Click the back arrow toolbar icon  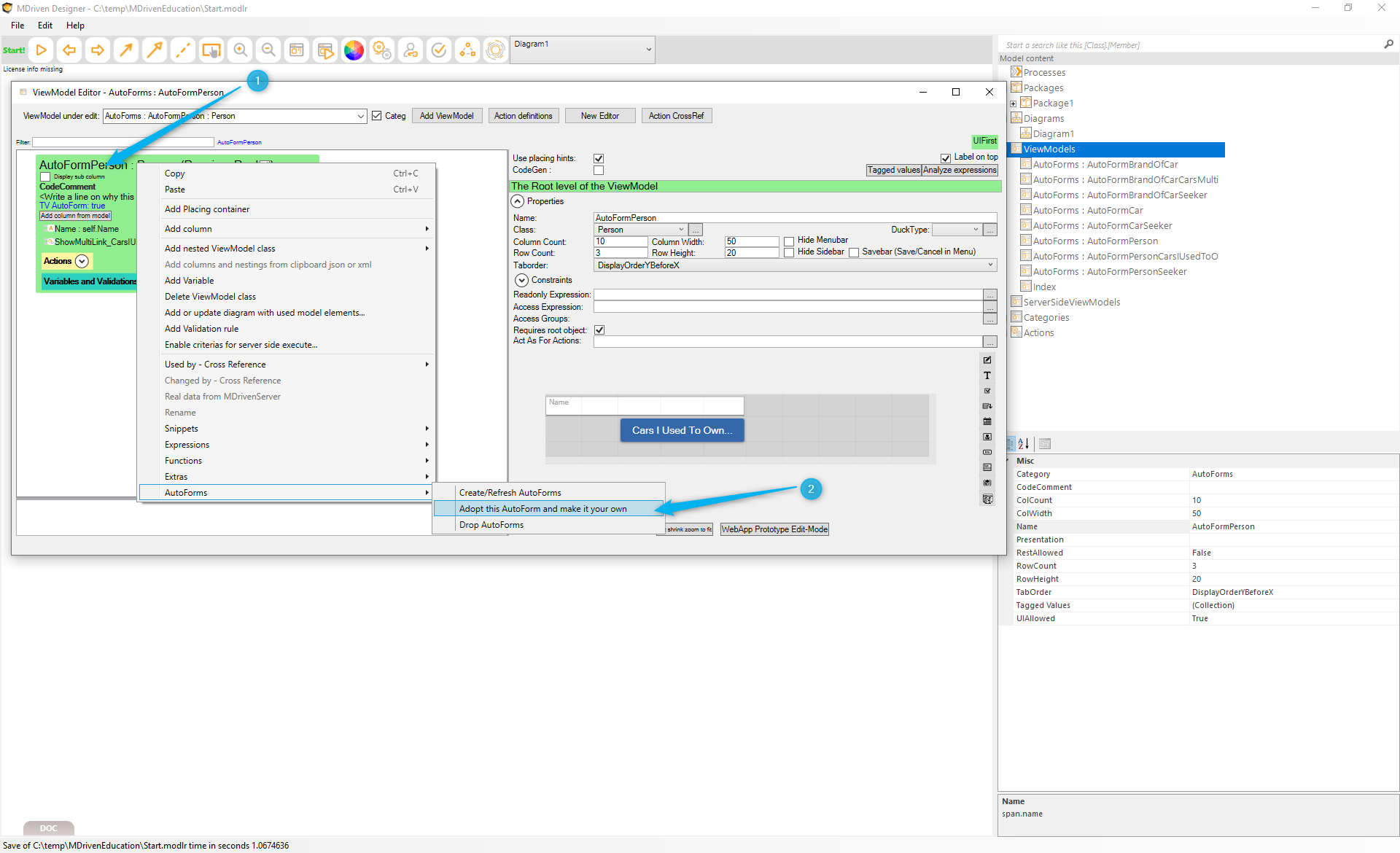(x=69, y=50)
